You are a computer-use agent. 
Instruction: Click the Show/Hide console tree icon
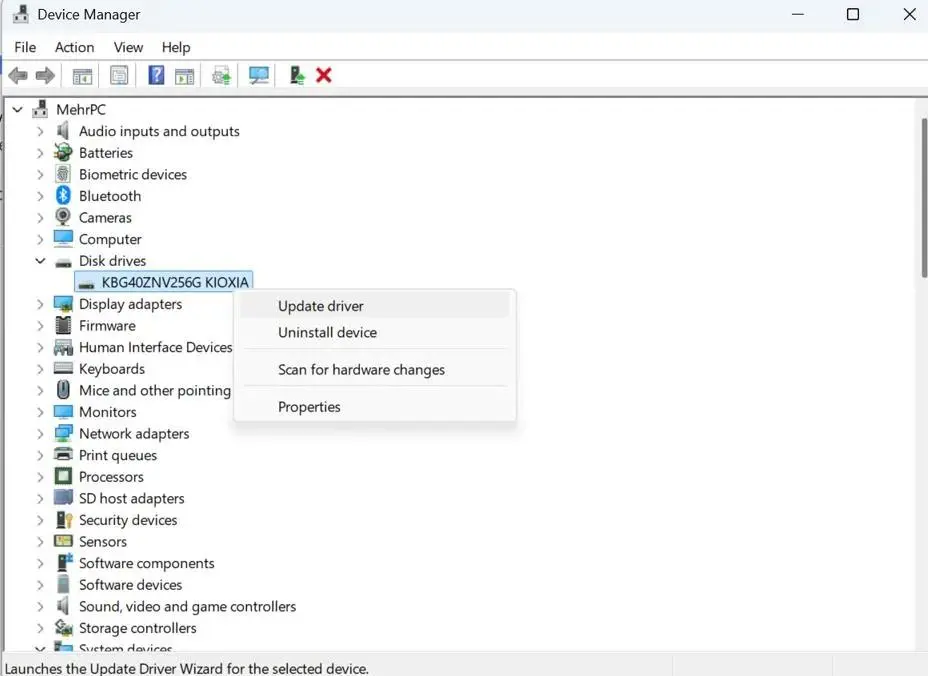pyautogui.click(x=82, y=76)
